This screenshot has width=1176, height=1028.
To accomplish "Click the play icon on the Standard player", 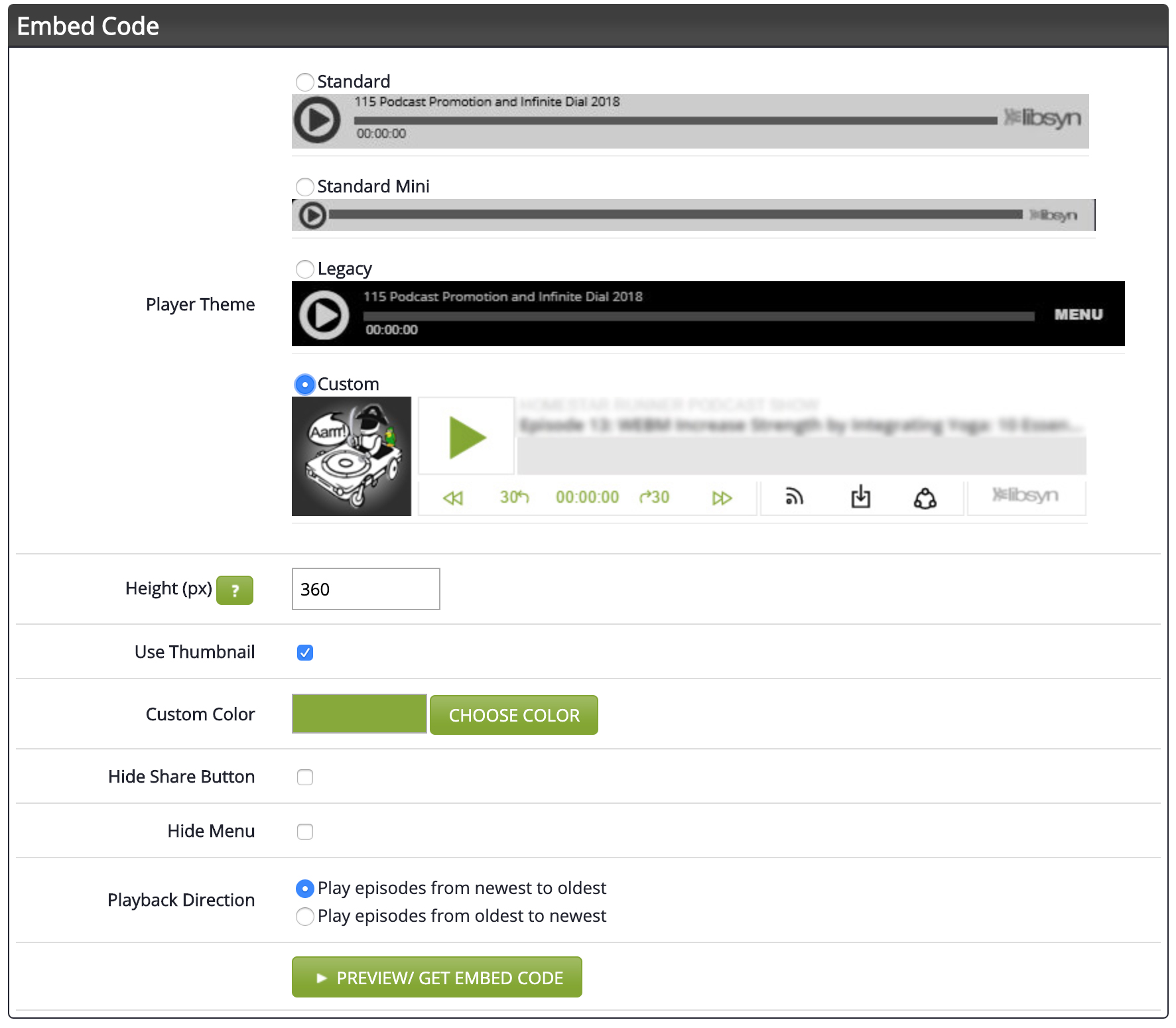I will (x=317, y=120).
